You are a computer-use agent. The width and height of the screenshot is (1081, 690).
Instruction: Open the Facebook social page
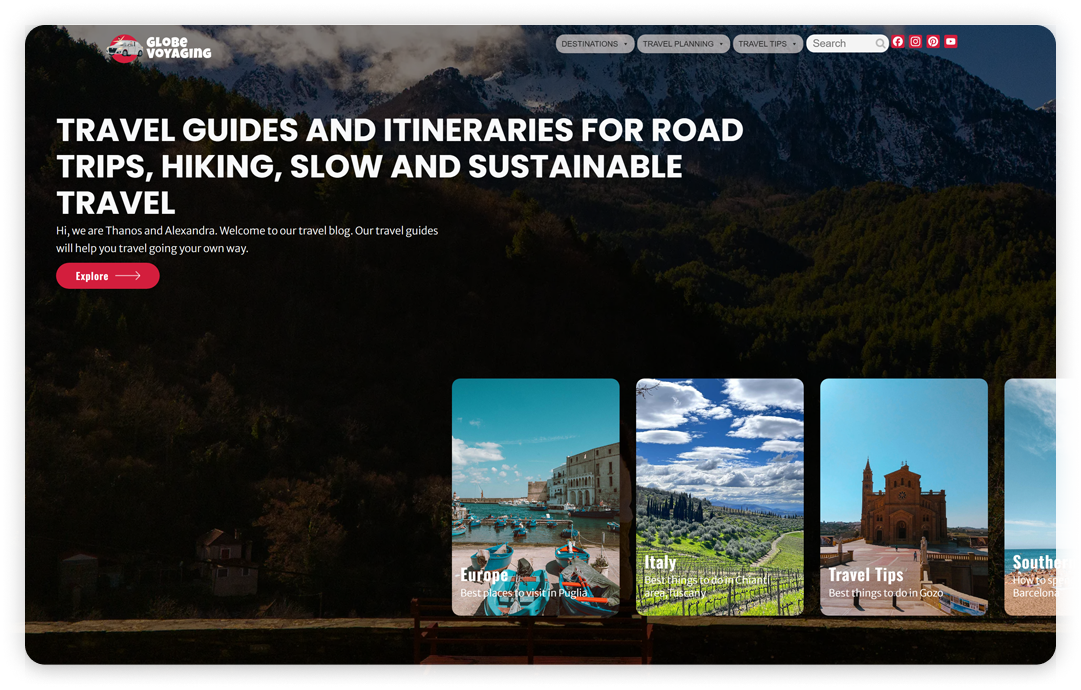(898, 42)
